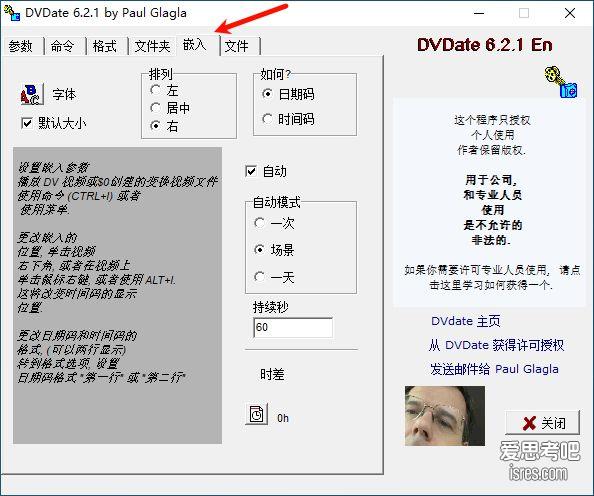Click the author portrait photo
This screenshot has height=496, width=594.
(x=445, y=416)
